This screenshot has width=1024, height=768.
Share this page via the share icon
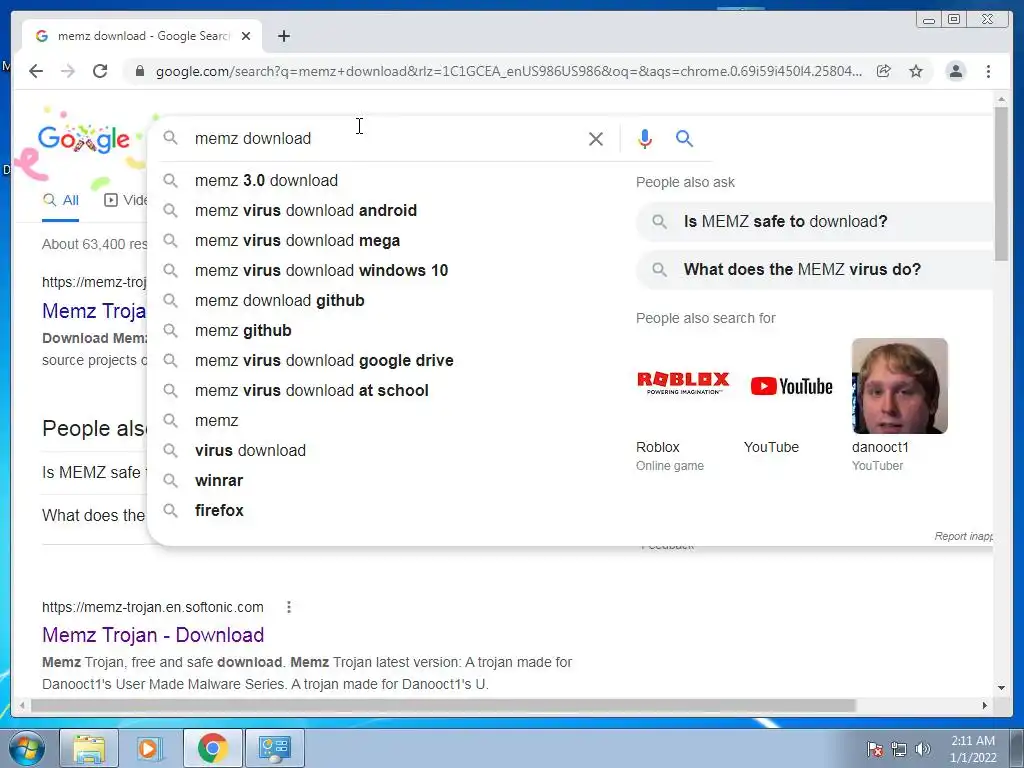[x=884, y=71]
